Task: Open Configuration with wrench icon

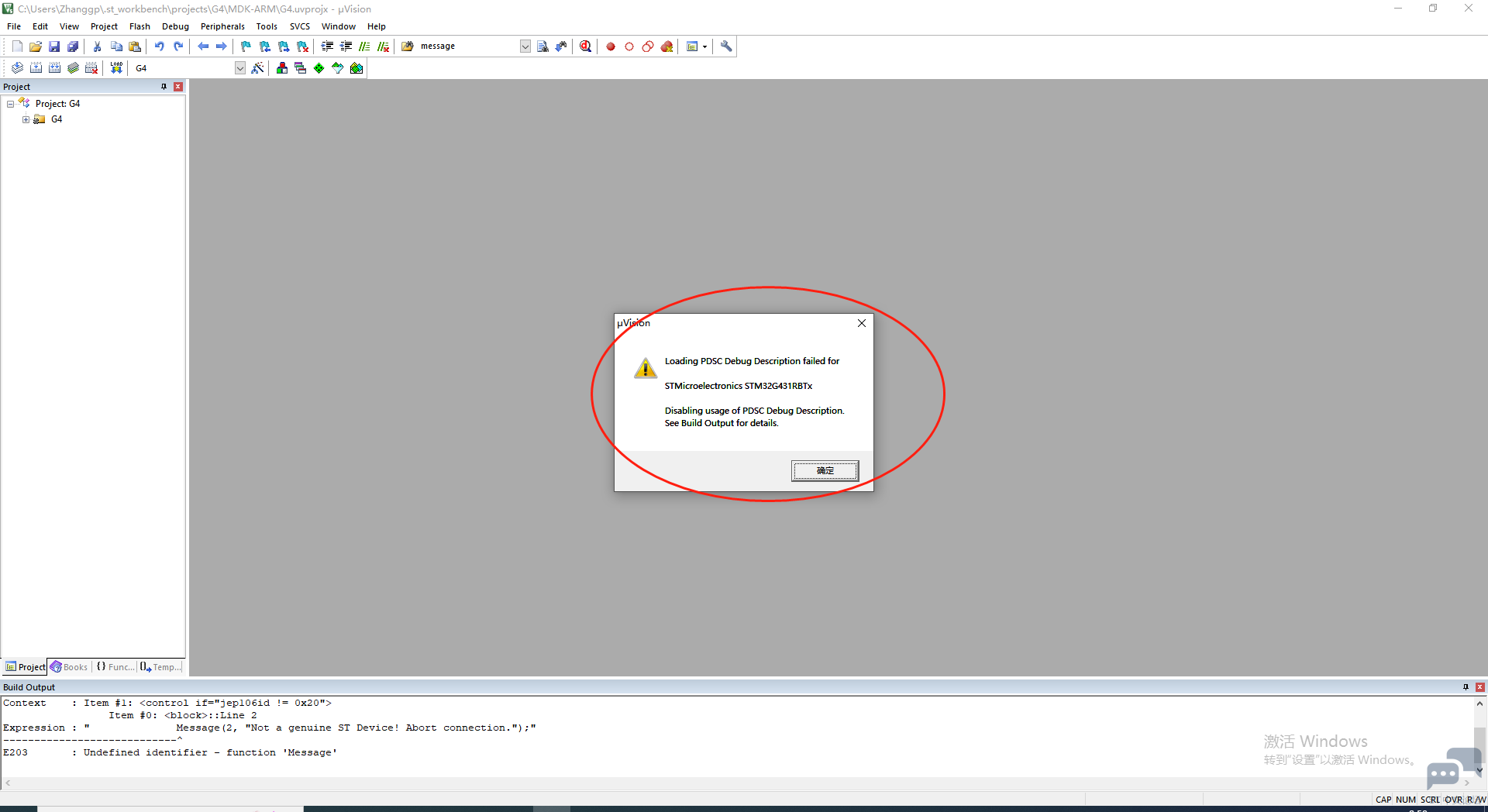Action: (x=726, y=46)
